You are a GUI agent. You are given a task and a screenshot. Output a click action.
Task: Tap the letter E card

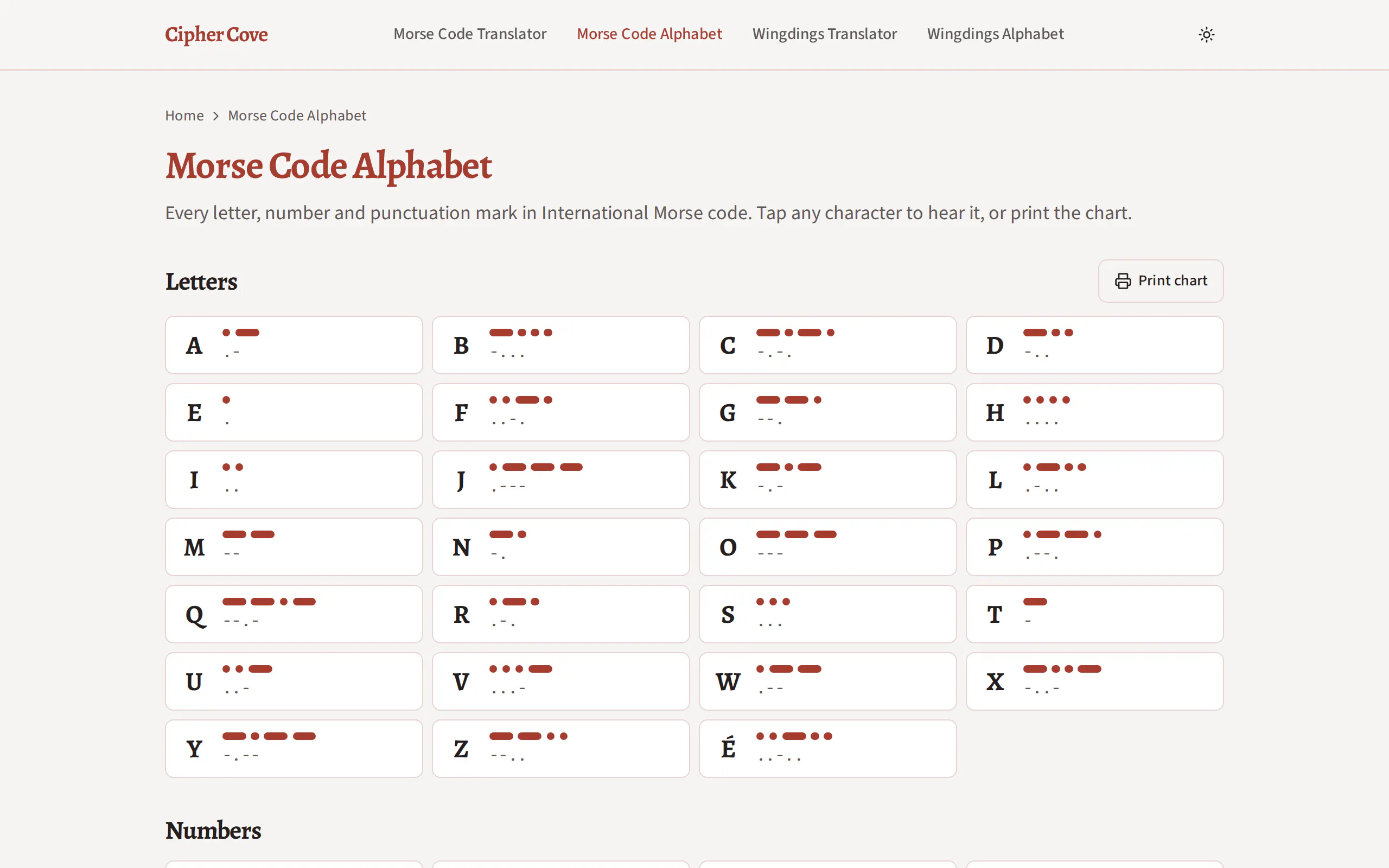tap(294, 412)
